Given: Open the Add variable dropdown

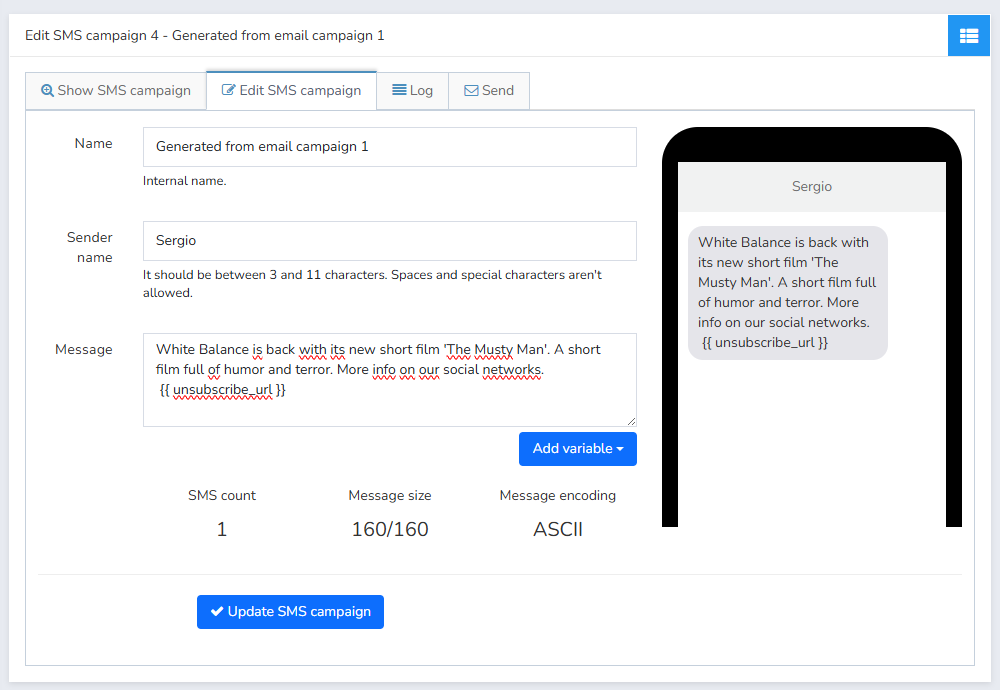Looking at the screenshot, I should (x=578, y=449).
